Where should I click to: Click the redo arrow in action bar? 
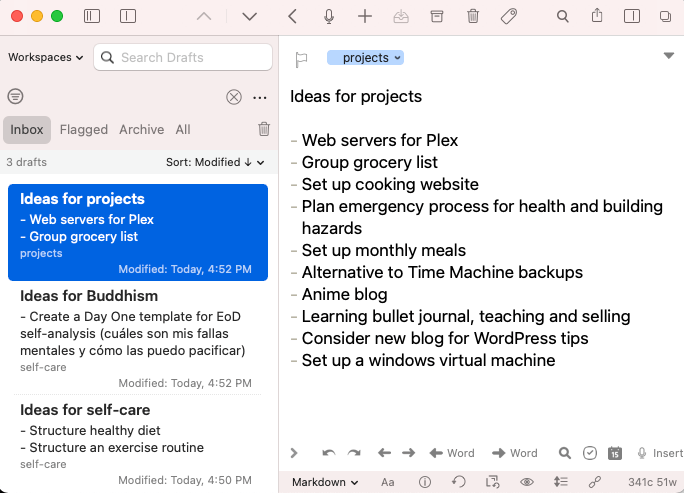(x=354, y=453)
